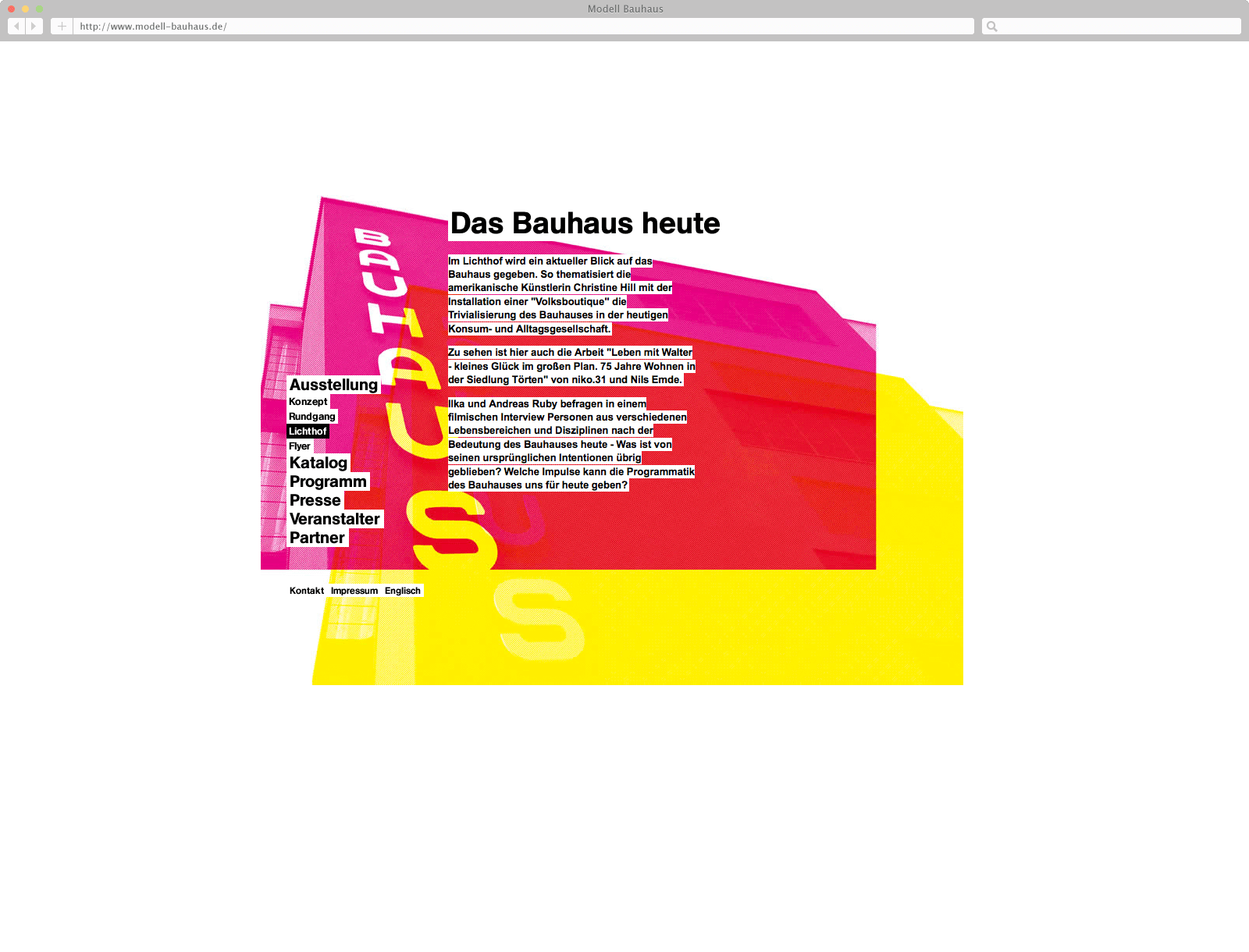Switch language via Englisch link
This screenshot has width=1249, height=952.
point(403,591)
